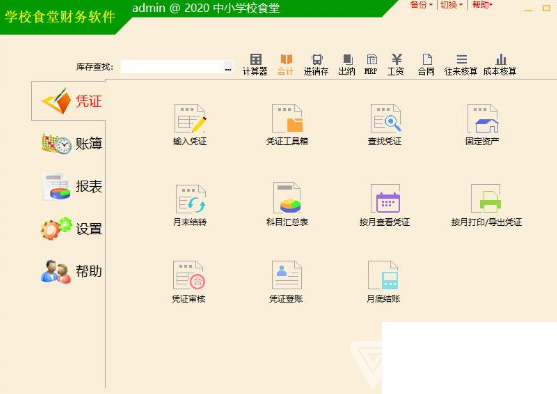This screenshot has height=394, width=557.
Task: Open the 计算器 calculator tool
Action: click(x=255, y=65)
